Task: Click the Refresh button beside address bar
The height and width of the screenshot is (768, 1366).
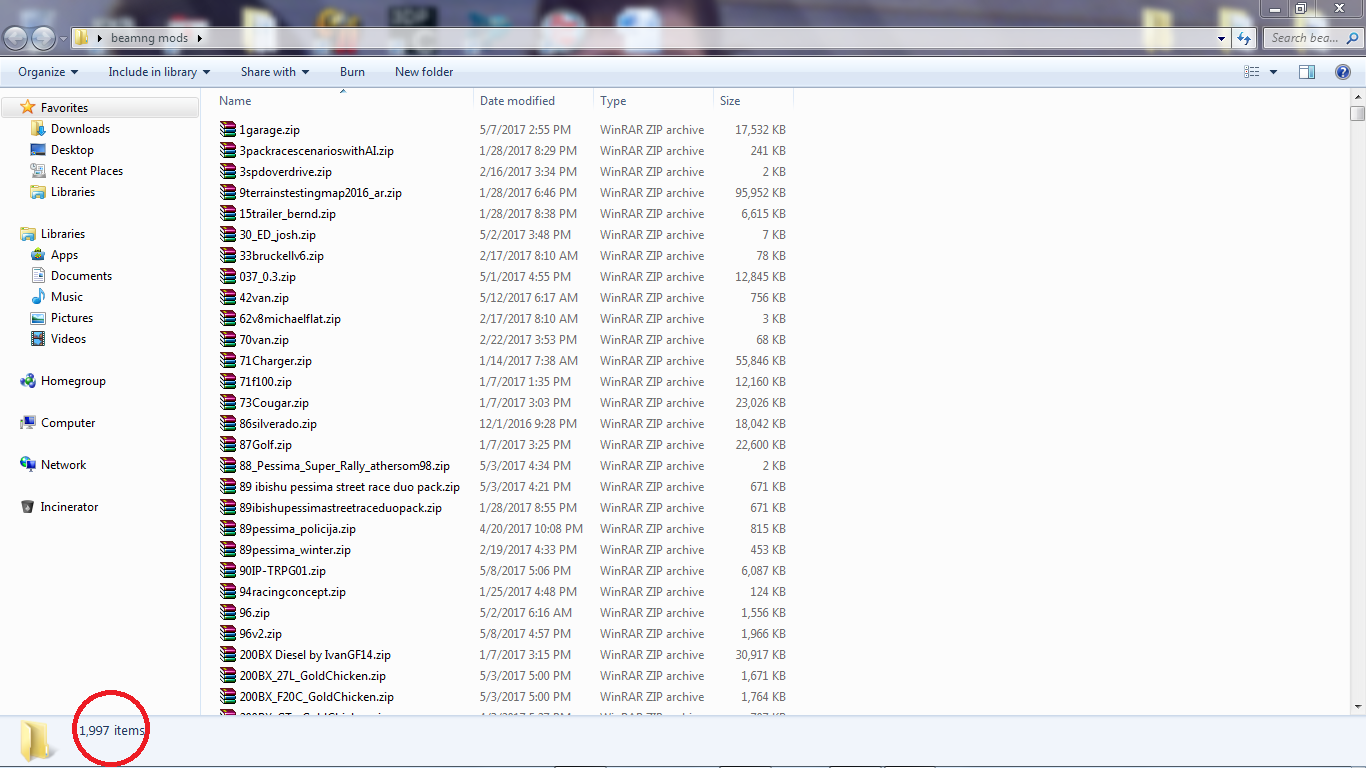Action: (x=1244, y=38)
